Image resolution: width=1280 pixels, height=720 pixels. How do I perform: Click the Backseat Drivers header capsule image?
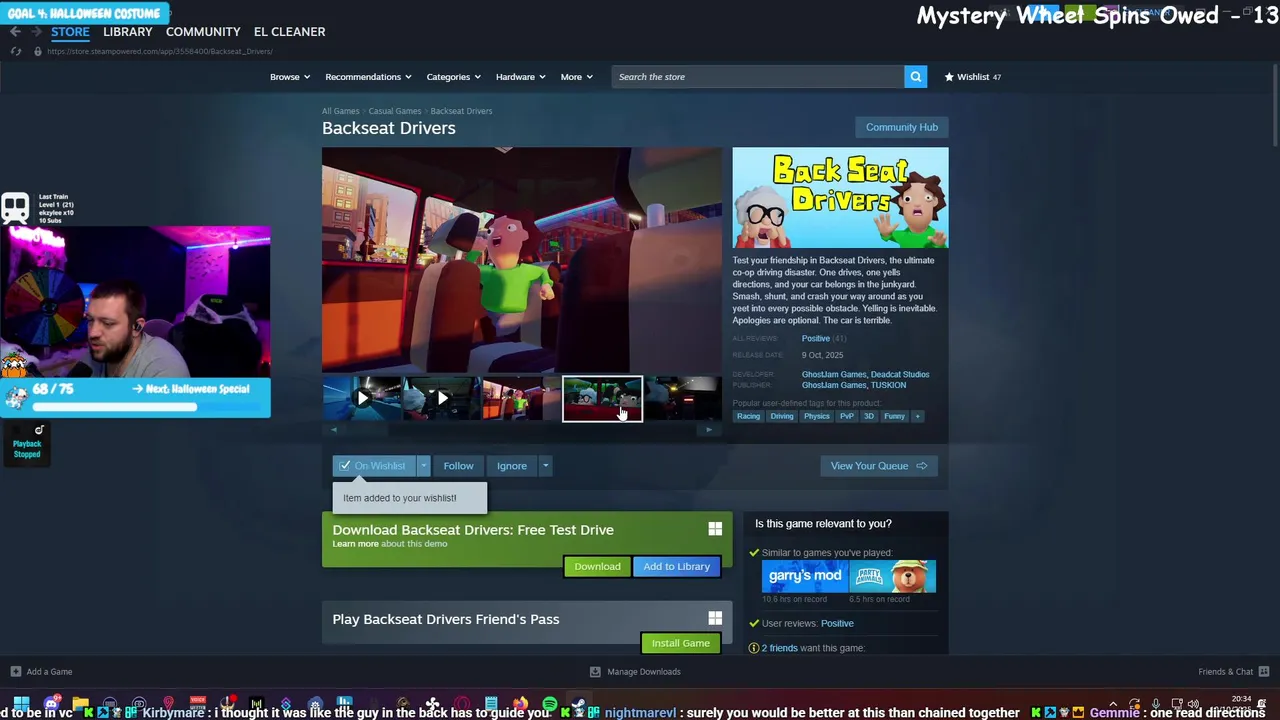[840, 198]
